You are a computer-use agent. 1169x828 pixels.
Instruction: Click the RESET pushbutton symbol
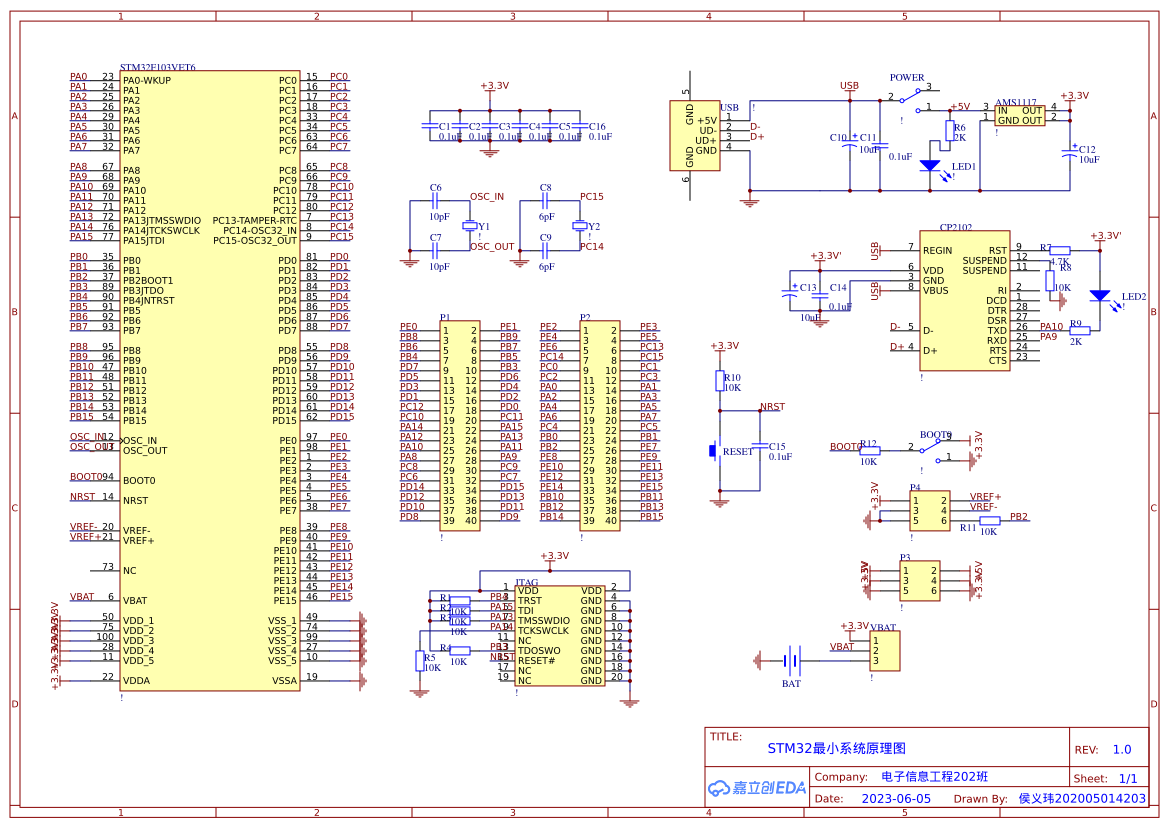pyautogui.click(x=716, y=450)
